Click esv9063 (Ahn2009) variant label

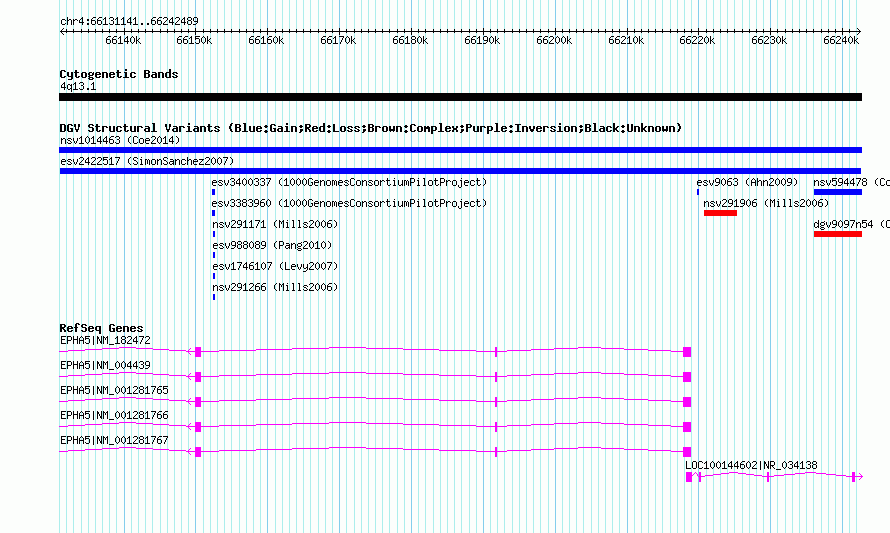coord(747,182)
